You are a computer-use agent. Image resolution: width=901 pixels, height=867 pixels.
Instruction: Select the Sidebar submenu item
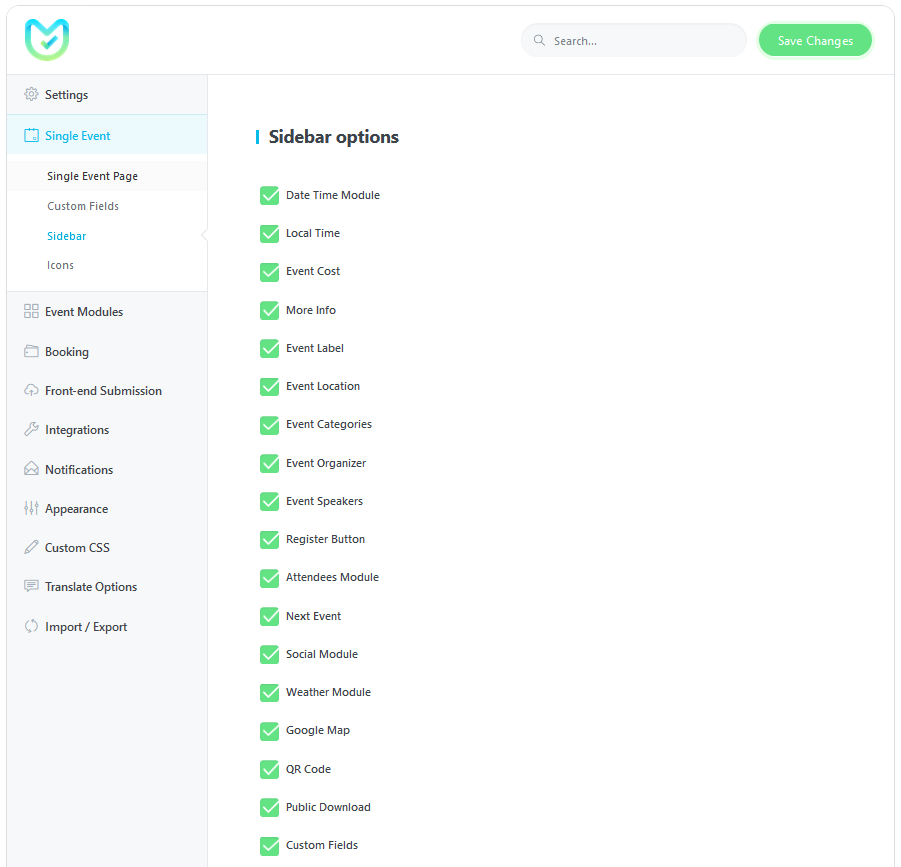[x=67, y=236]
